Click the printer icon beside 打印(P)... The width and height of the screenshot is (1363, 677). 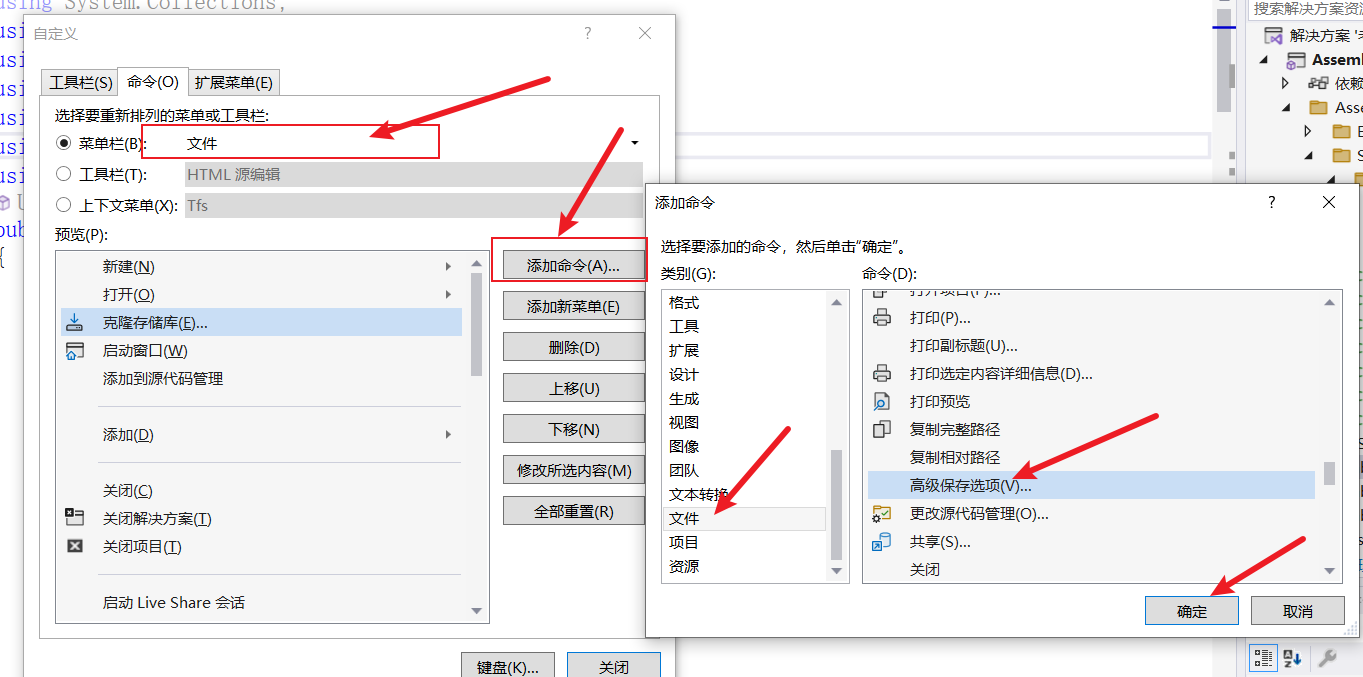pyautogui.click(x=882, y=318)
